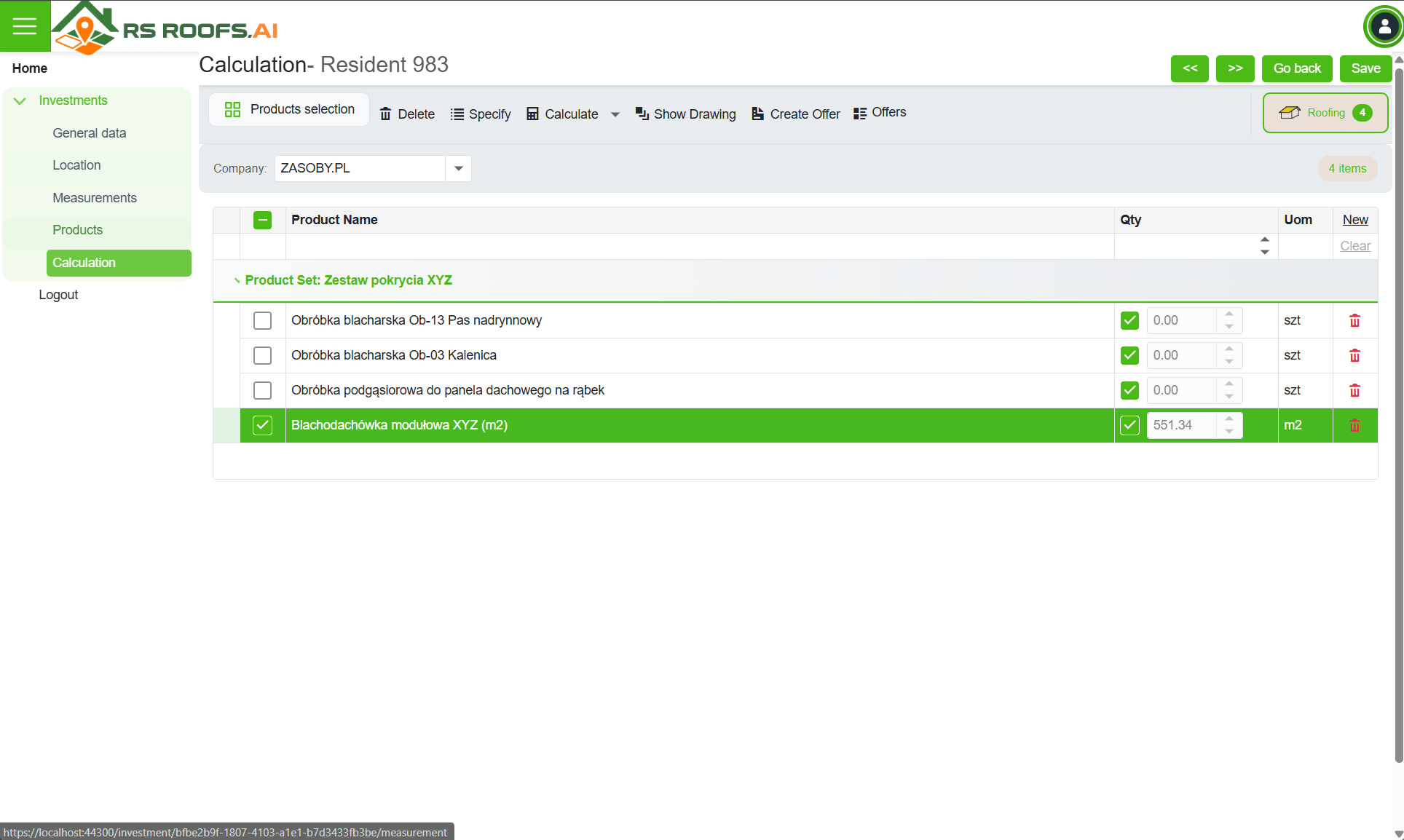1404x840 pixels.
Task: Click the Products selection grid icon
Action: pos(232,109)
